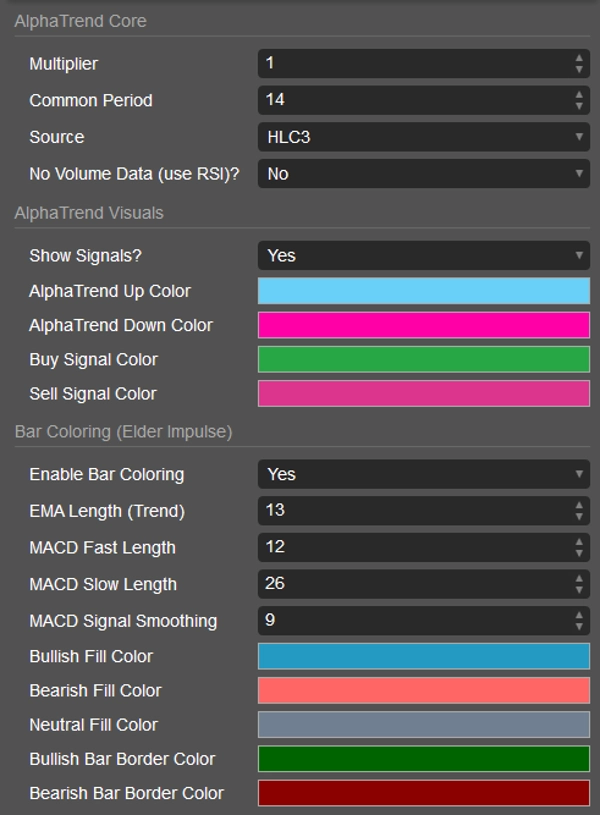Screen dimensions: 600x815
Task: Open the AlphaTrend Up Color picker
Action: (x=423, y=291)
